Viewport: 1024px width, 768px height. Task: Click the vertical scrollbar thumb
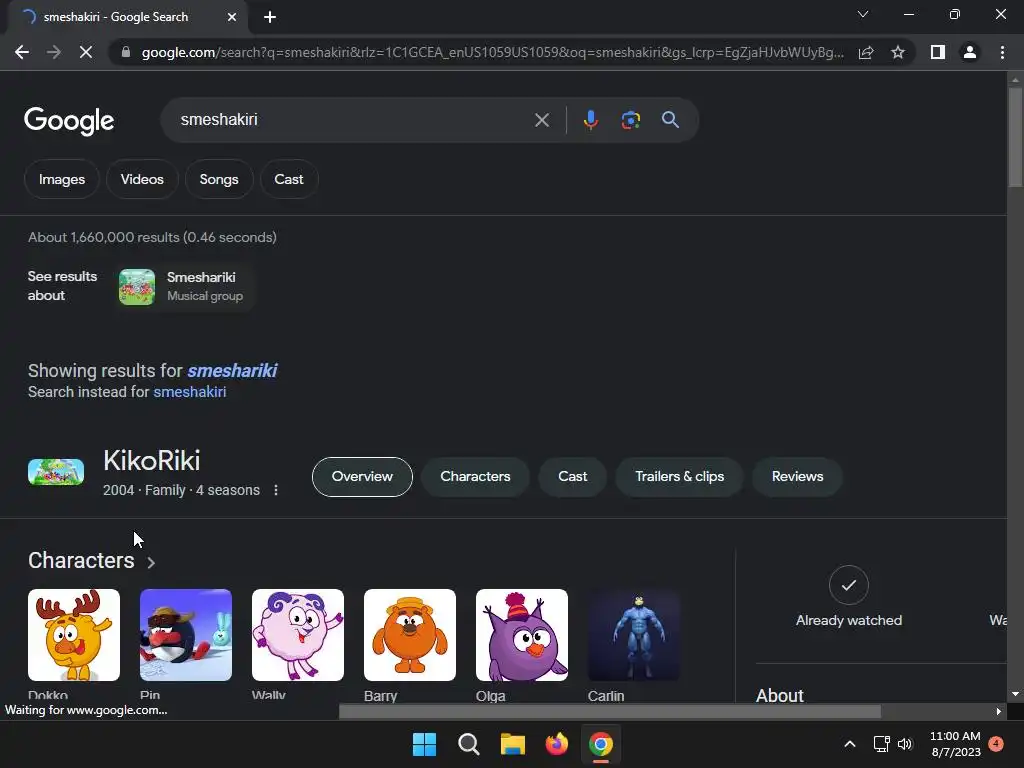pos(1015,137)
